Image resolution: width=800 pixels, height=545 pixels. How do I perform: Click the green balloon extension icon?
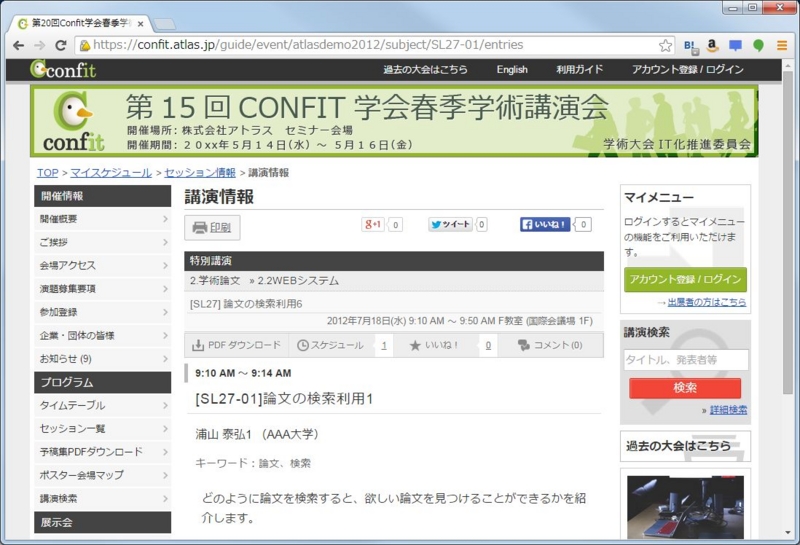pos(758,46)
